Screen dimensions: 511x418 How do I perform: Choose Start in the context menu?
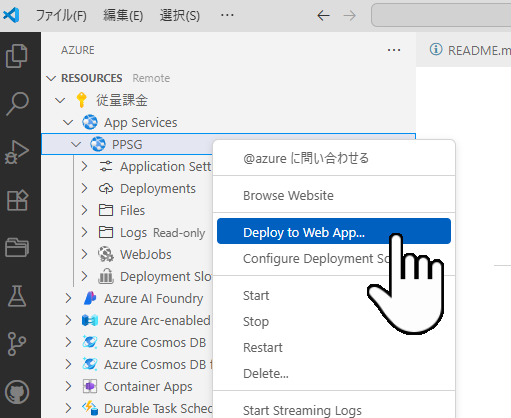click(334, 296)
